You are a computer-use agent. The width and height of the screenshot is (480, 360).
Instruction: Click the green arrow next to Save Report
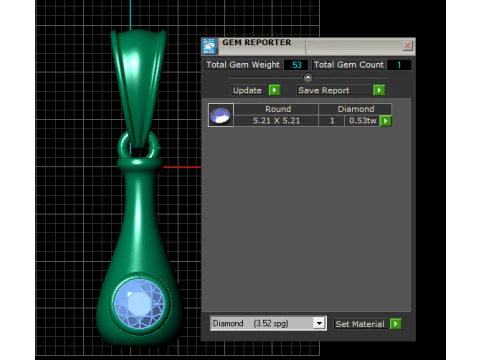[379, 90]
